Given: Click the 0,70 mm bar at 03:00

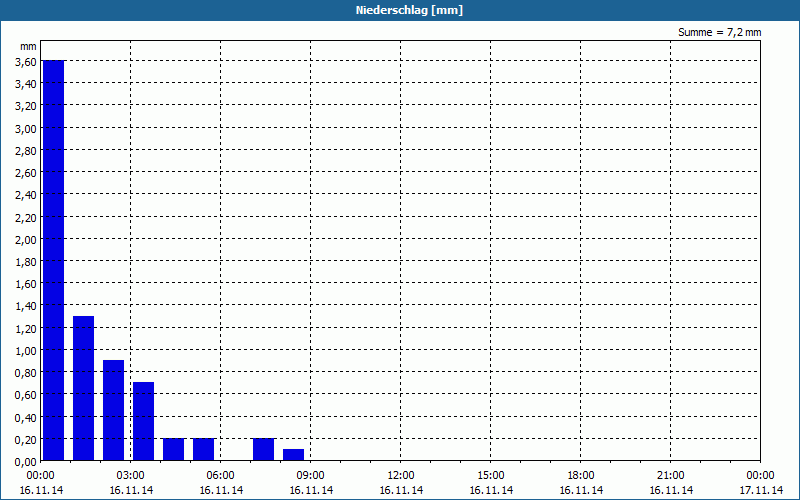Looking at the screenshot, I should tap(143, 421).
